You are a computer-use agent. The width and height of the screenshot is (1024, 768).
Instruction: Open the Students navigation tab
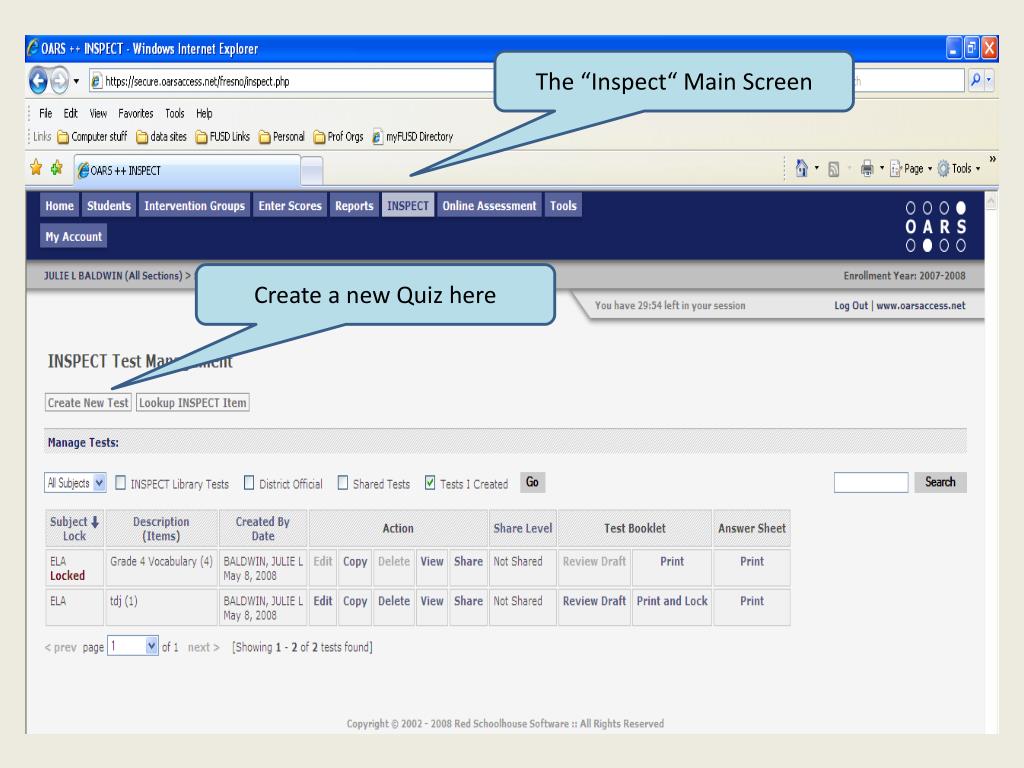click(x=108, y=205)
